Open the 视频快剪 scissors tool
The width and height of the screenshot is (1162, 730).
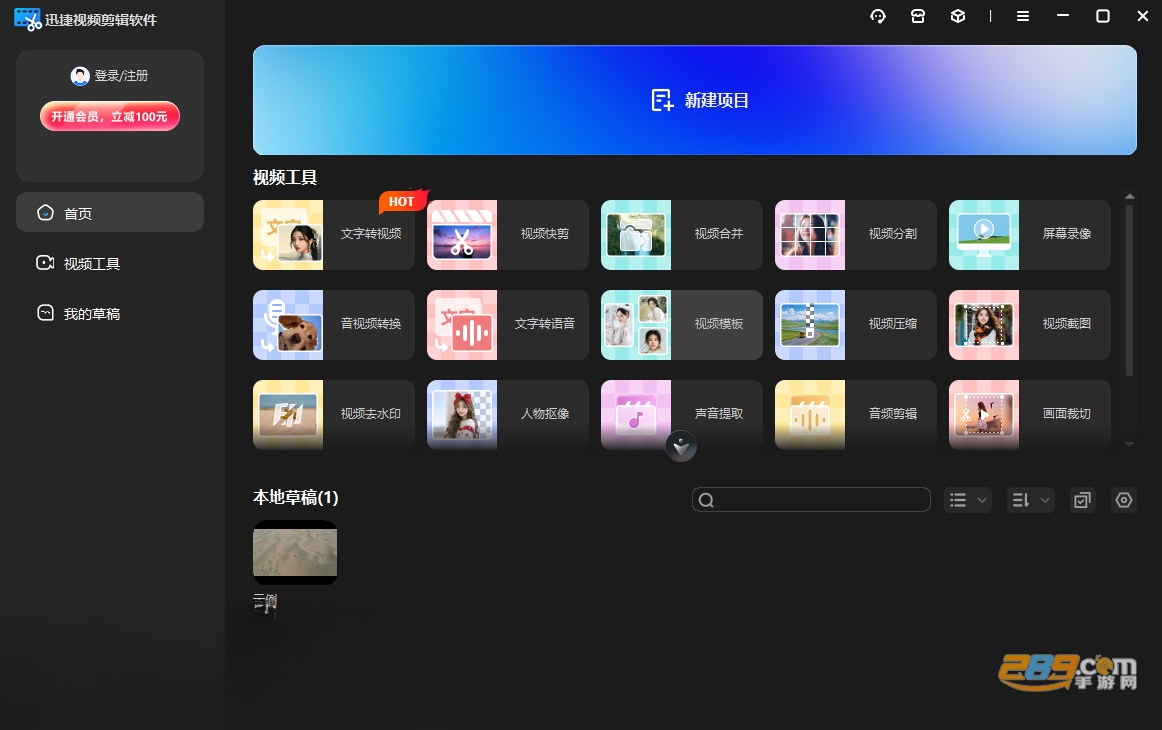pos(508,235)
